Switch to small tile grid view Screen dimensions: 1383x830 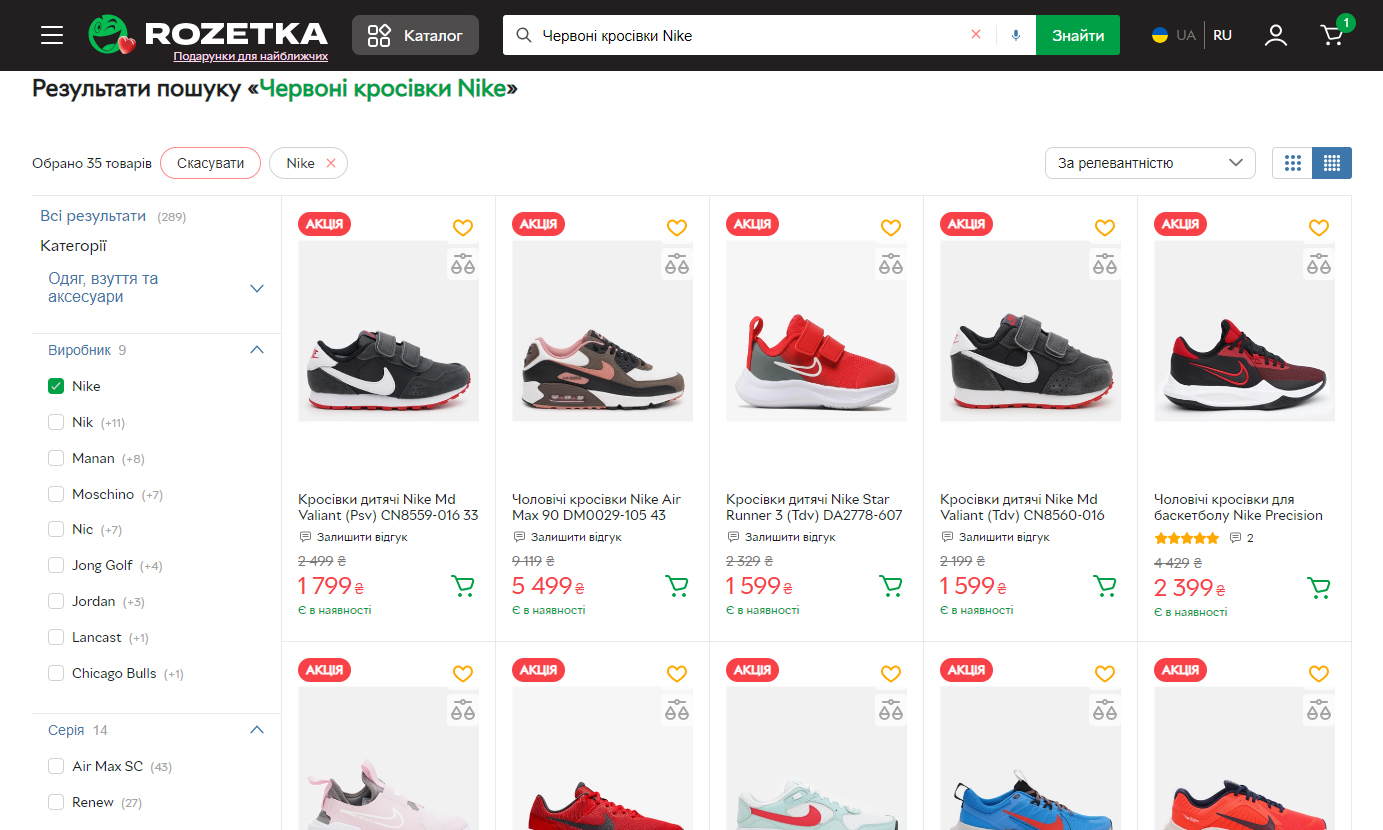[x=1332, y=163]
